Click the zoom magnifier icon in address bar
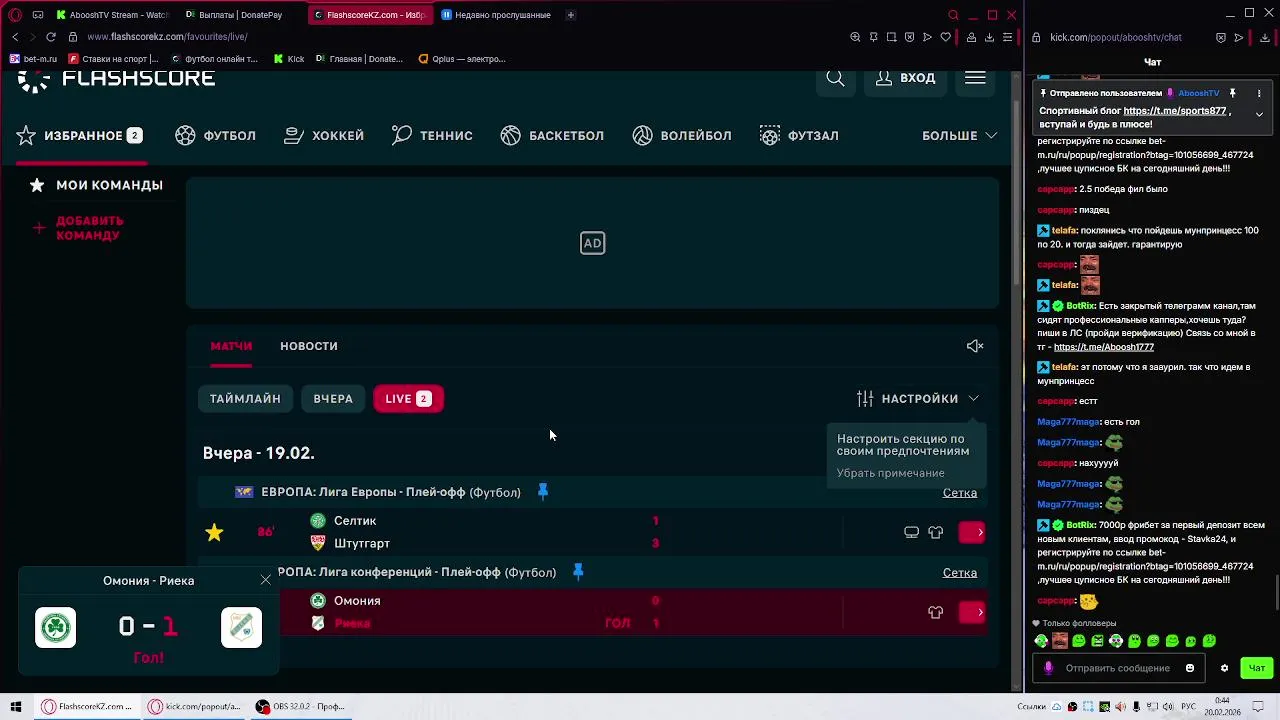The height and width of the screenshot is (720, 1280). click(x=855, y=37)
